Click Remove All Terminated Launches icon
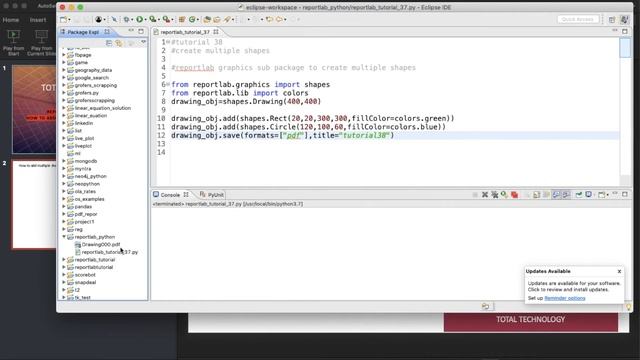Screen dimensions: 640x360 coord(495,195)
